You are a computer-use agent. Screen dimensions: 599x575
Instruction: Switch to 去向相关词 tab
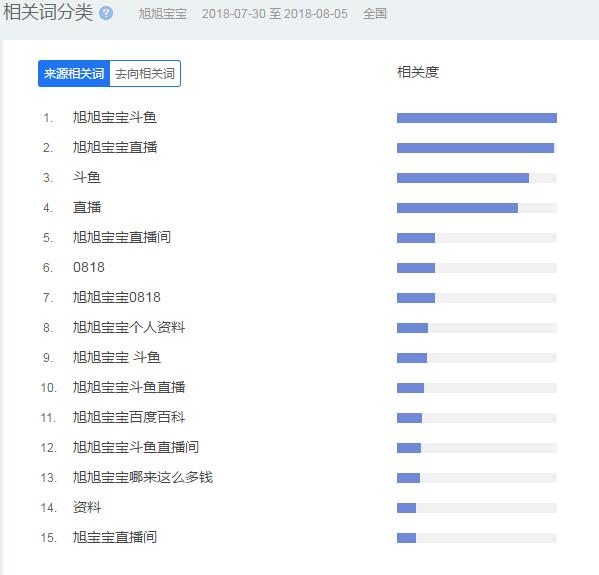click(x=145, y=73)
